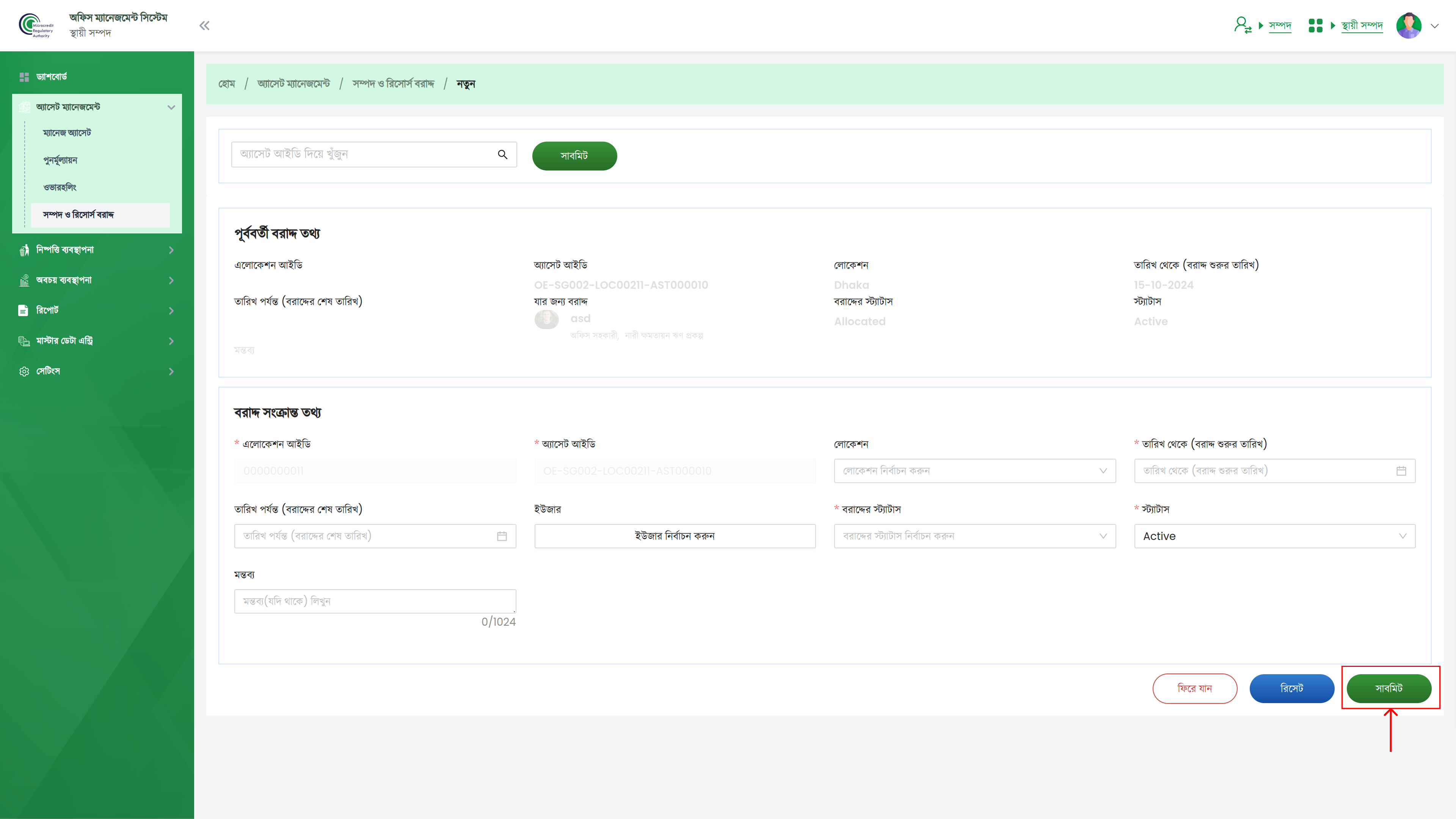This screenshot has height=819, width=1456.
Task: Click the অ্যাসেট আইডি form input field
Action: click(x=675, y=471)
